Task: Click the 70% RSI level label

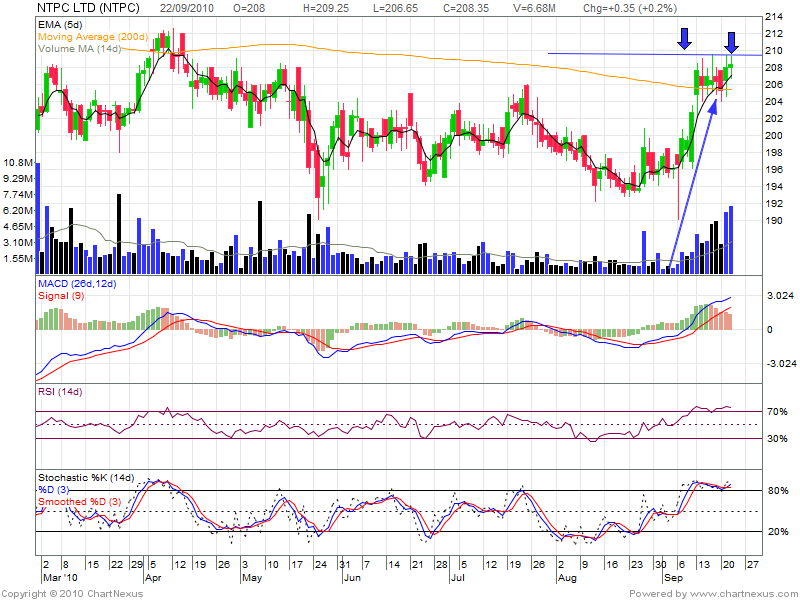Action: click(x=777, y=412)
